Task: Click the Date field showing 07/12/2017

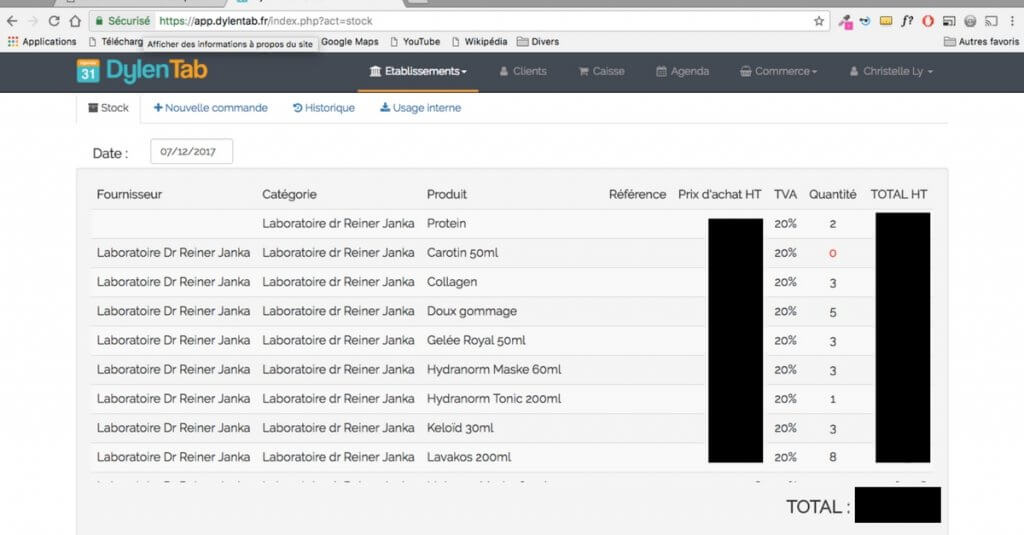Action: tap(192, 152)
